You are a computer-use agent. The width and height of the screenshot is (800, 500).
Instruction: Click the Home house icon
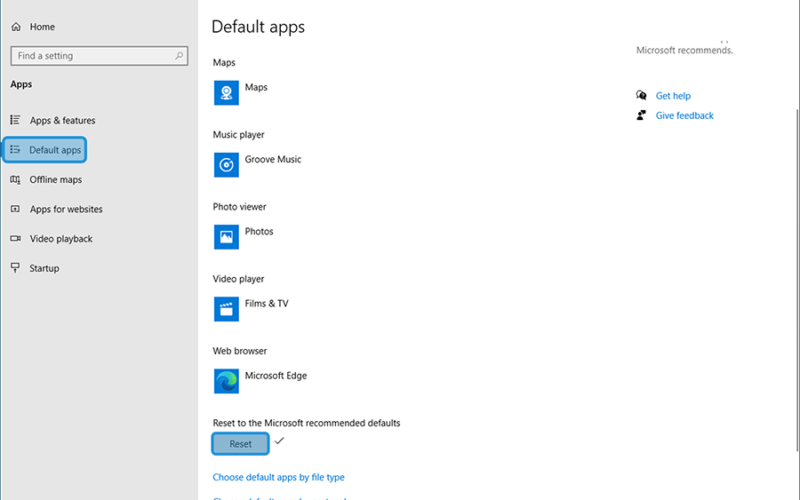[x=16, y=27]
